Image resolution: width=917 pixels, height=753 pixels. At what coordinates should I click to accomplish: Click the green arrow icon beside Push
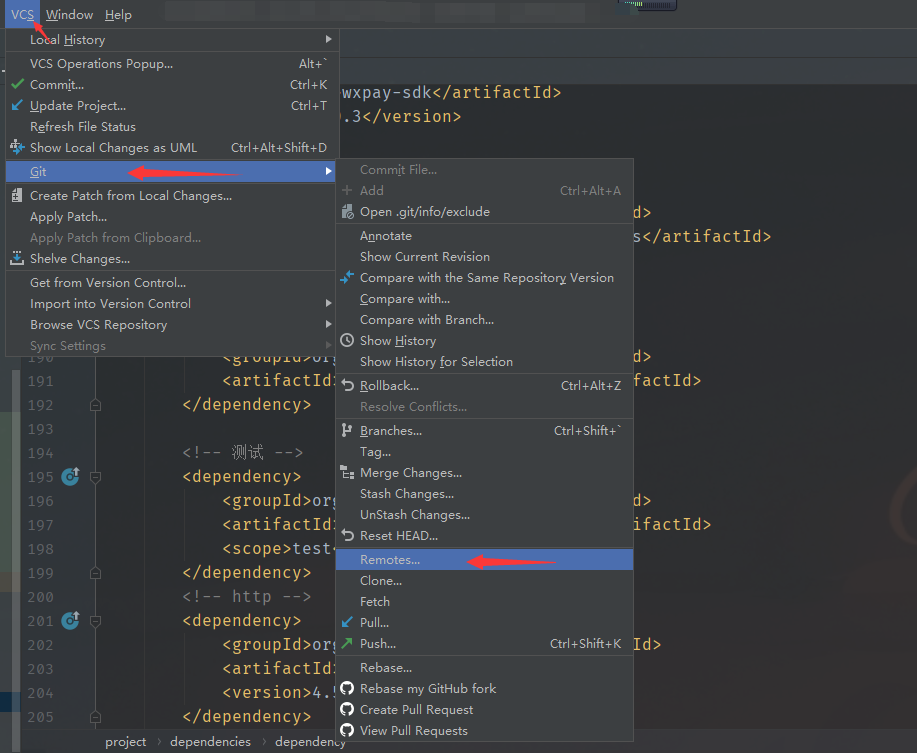tap(347, 643)
